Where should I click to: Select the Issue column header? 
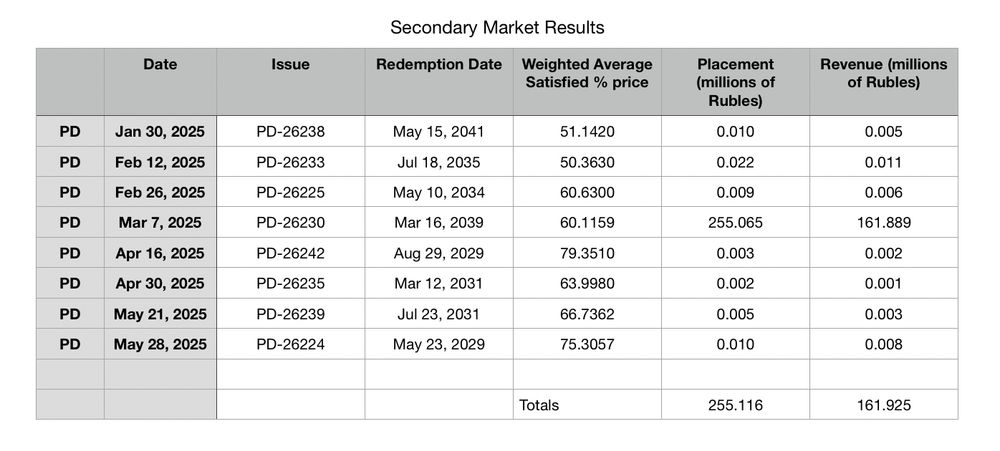click(x=290, y=82)
